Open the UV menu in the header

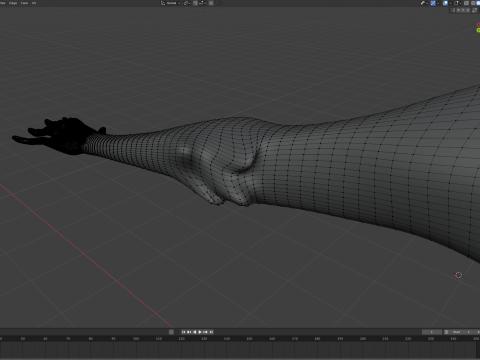click(x=34, y=3)
